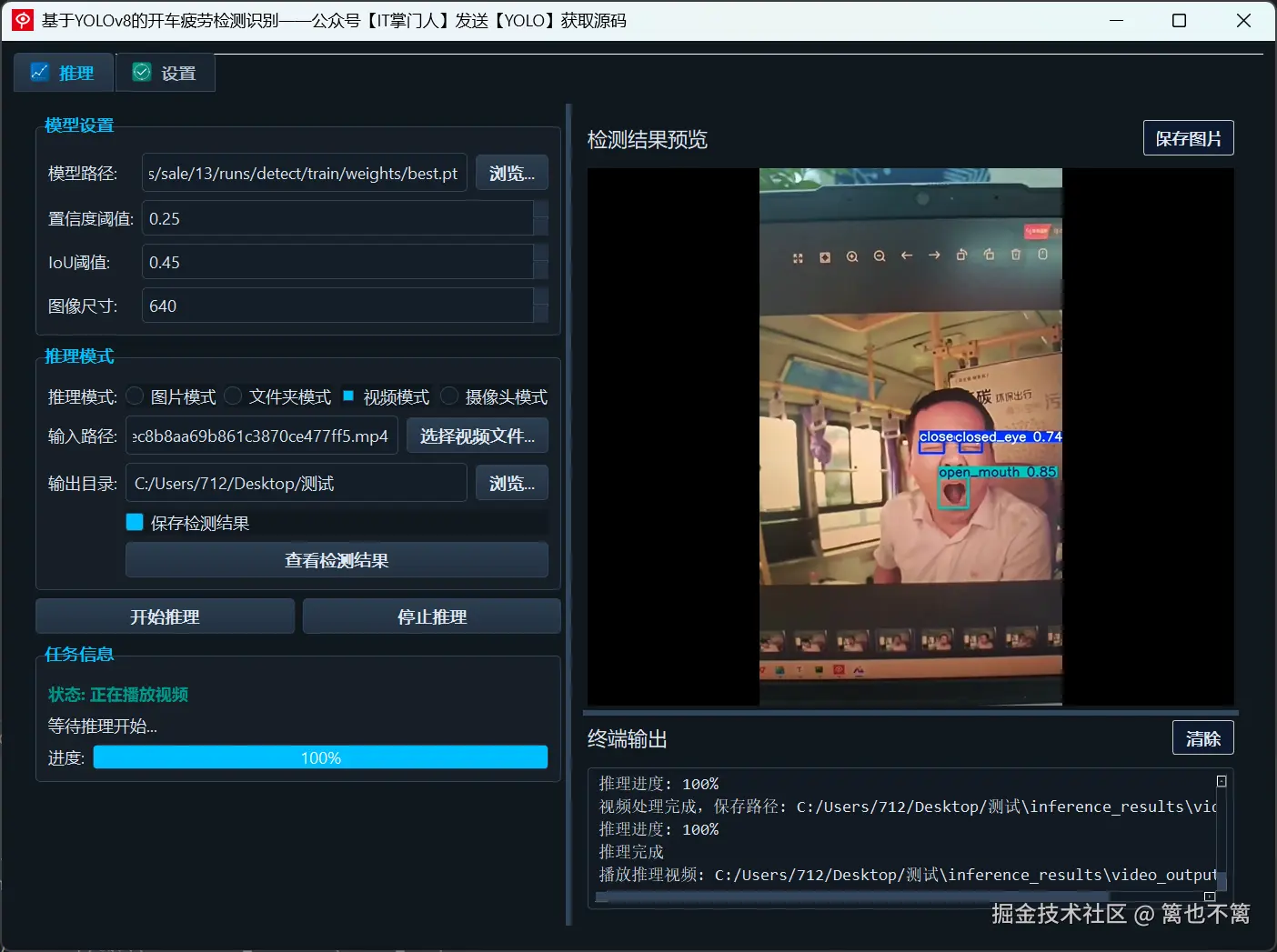Click the 视频处理完成 line in terminal
The width and height of the screenshot is (1277, 952).
[907, 807]
